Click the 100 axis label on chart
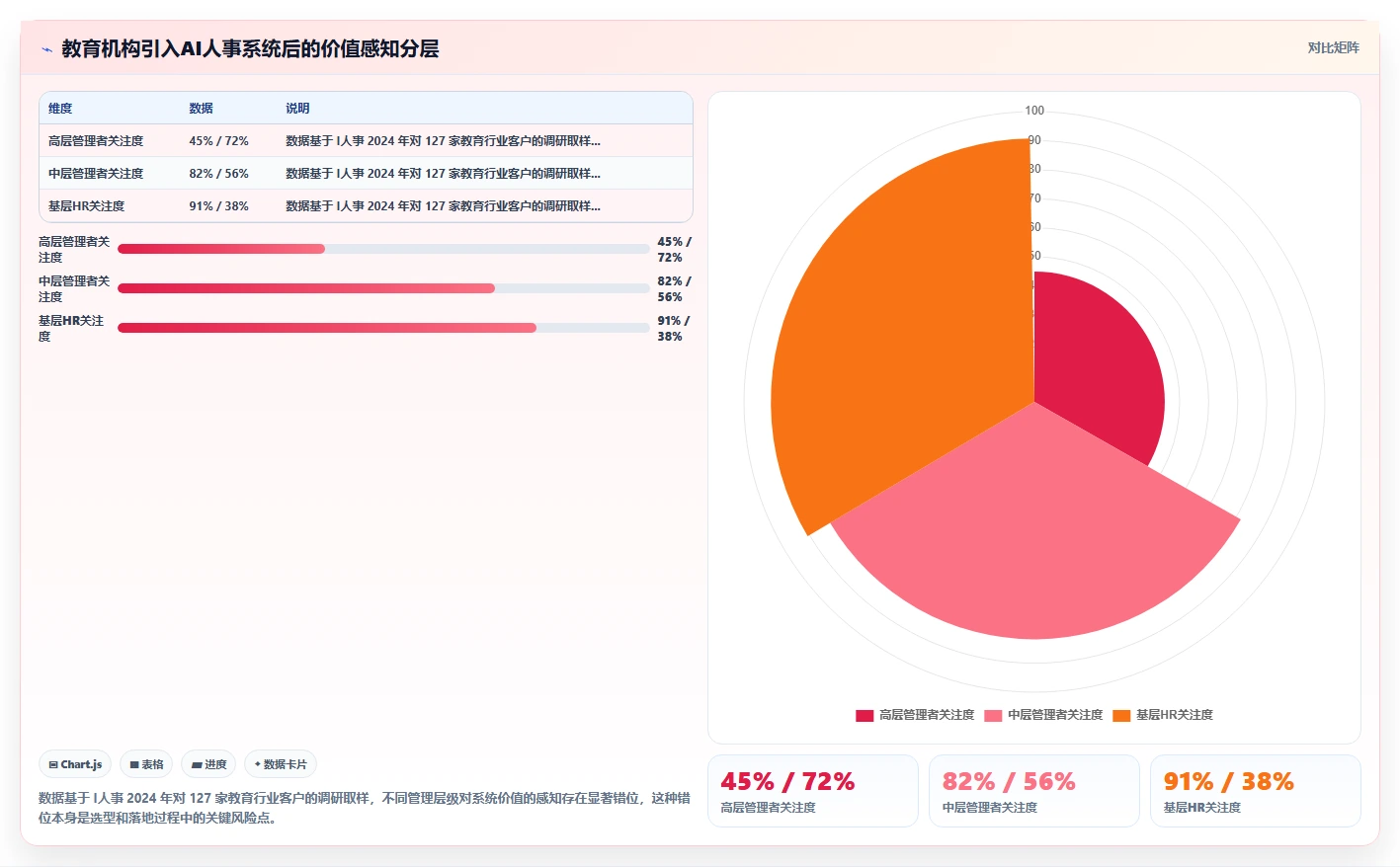The width and height of the screenshot is (1400, 867). (x=1034, y=111)
